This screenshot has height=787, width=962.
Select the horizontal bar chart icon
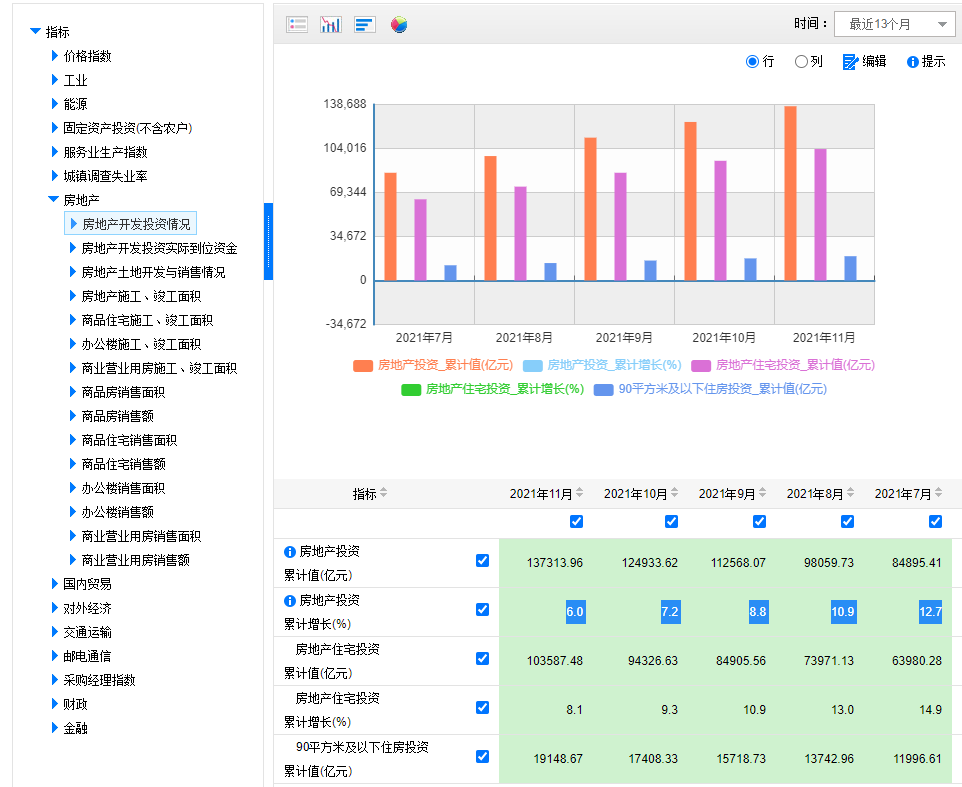(x=364, y=24)
